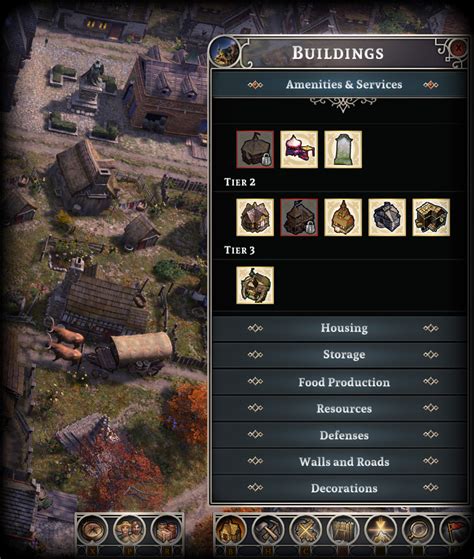Select the pink circus tent building icon
Viewport: 474px width, 559px height.
click(299, 149)
